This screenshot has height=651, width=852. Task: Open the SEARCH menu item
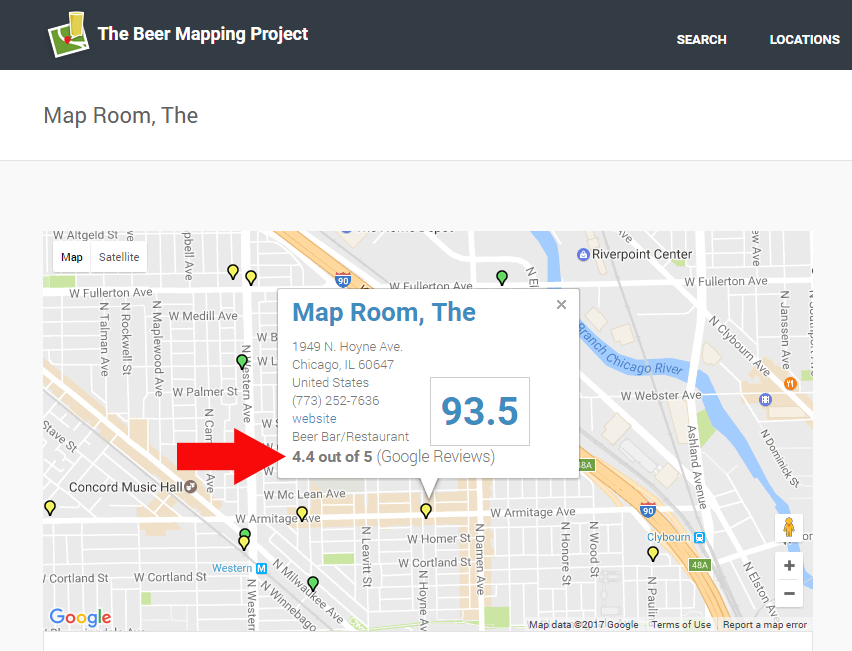701,40
